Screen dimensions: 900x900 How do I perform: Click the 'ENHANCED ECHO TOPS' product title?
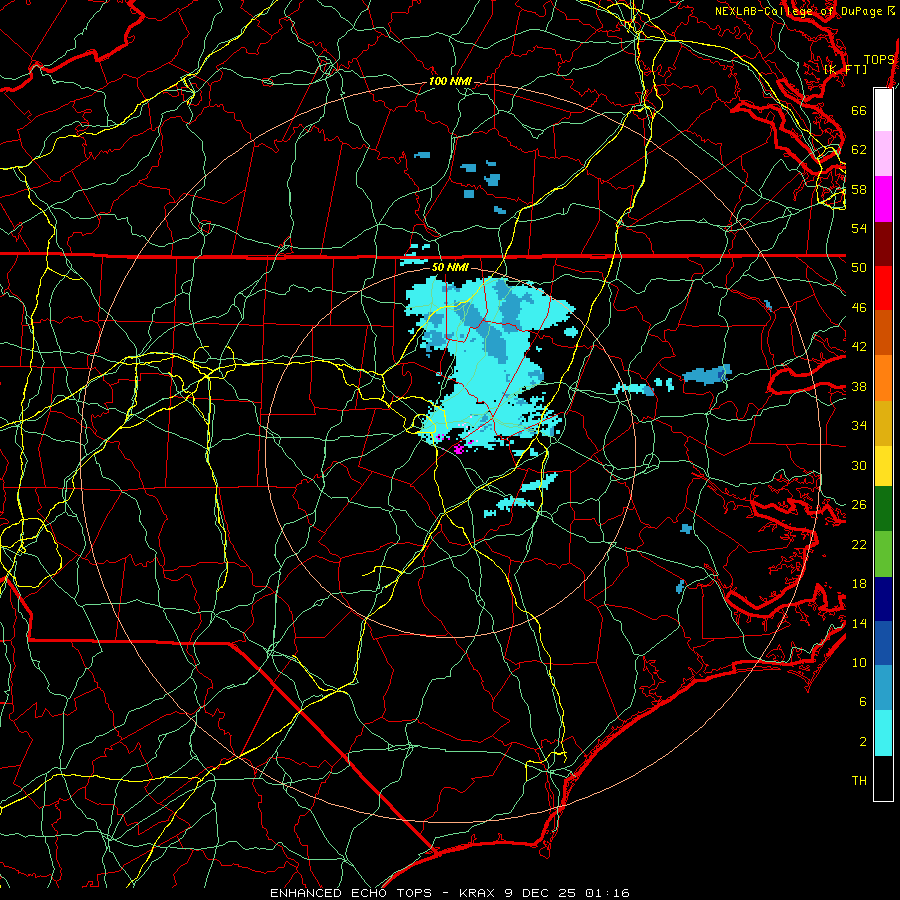(351, 893)
